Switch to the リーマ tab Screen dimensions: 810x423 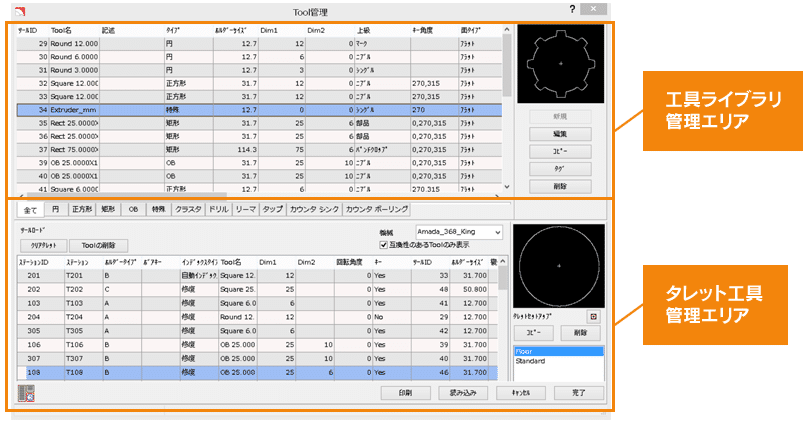tap(245, 209)
